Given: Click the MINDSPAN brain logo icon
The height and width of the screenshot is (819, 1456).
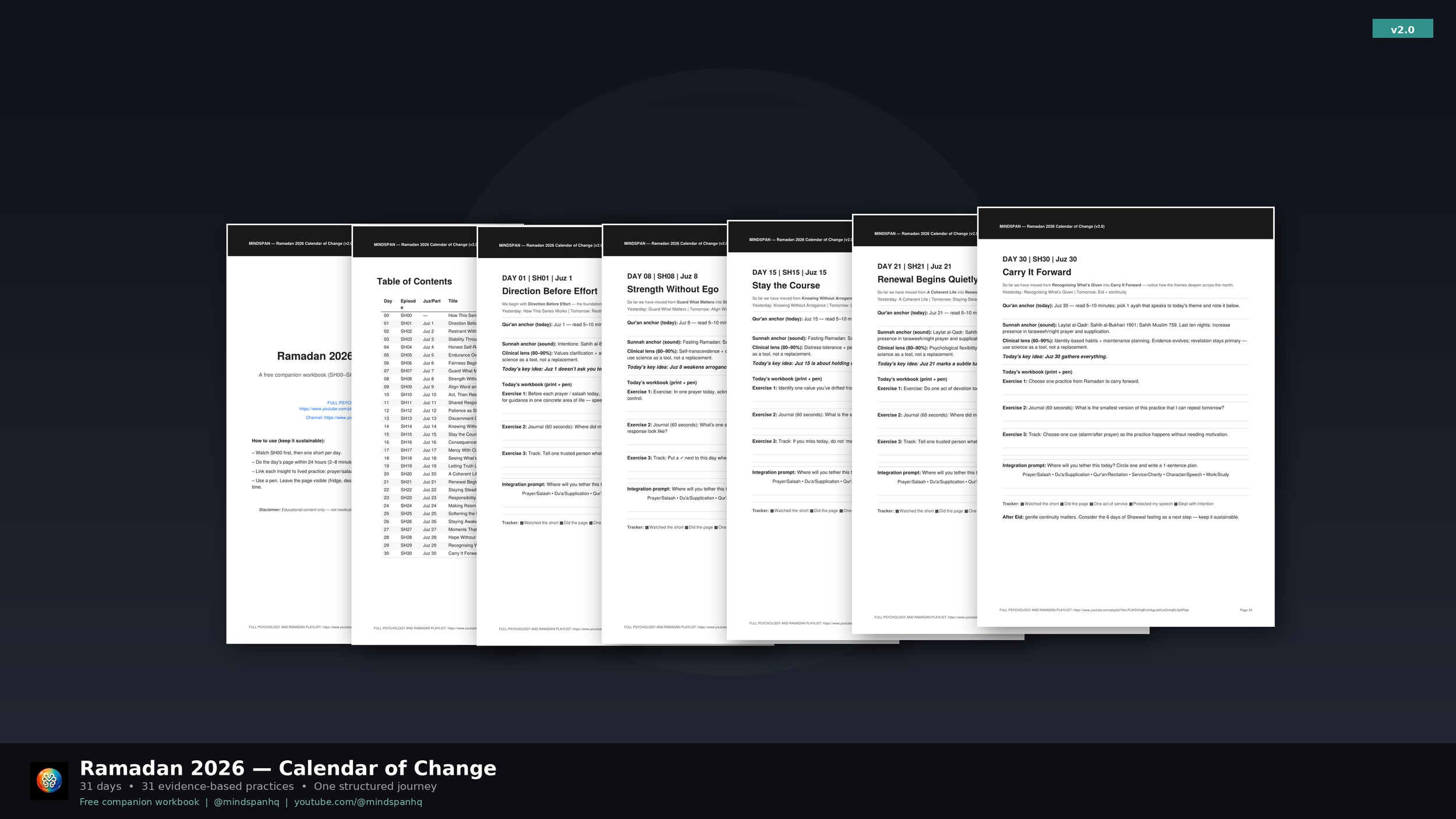Looking at the screenshot, I should point(50,780).
